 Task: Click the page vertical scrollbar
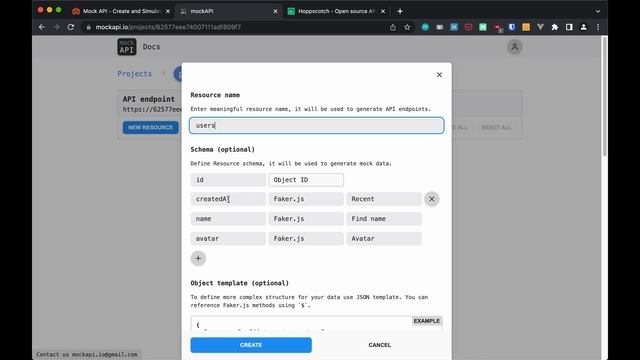(604, 96)
